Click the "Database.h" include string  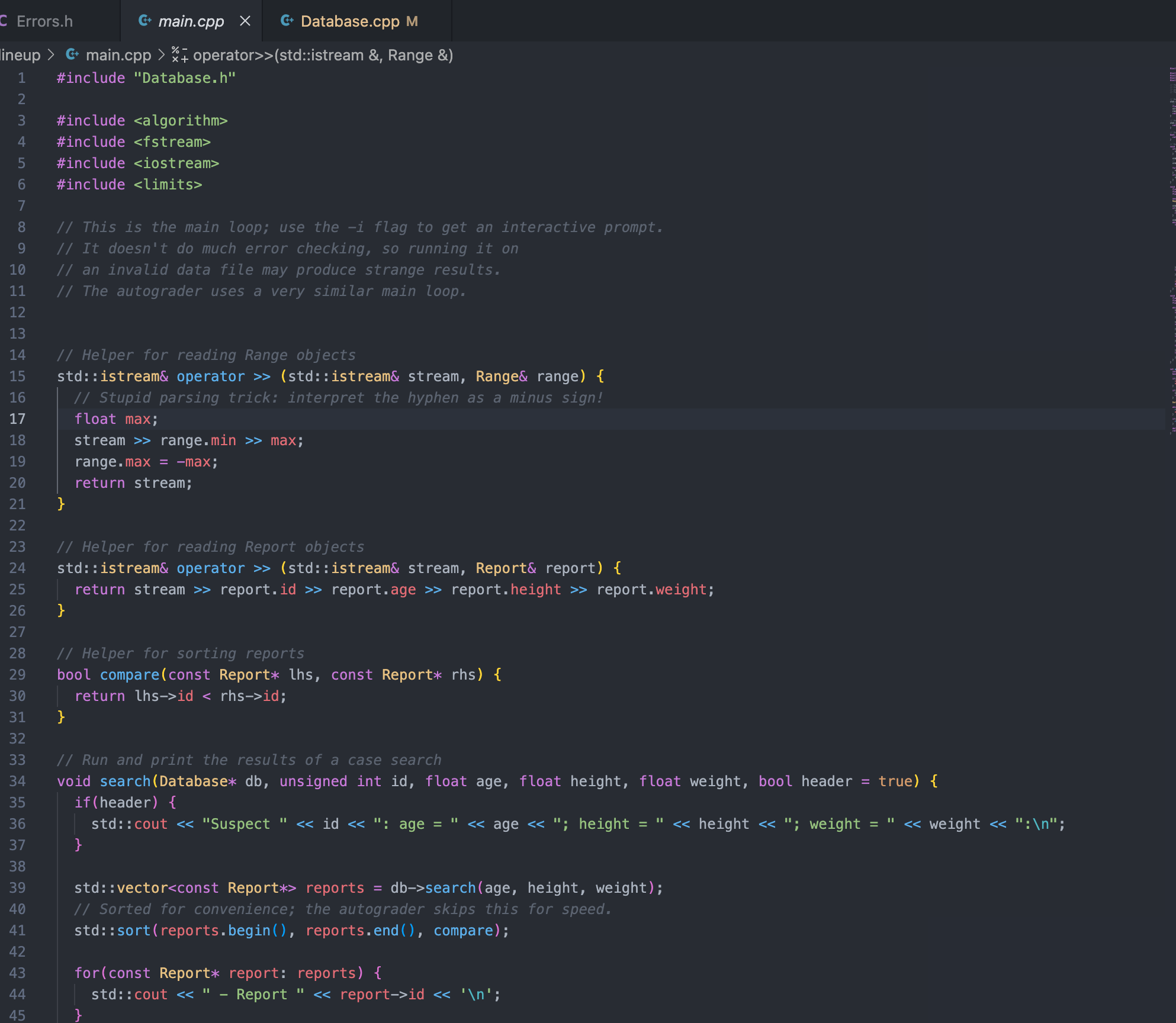[x=184, y=78]
